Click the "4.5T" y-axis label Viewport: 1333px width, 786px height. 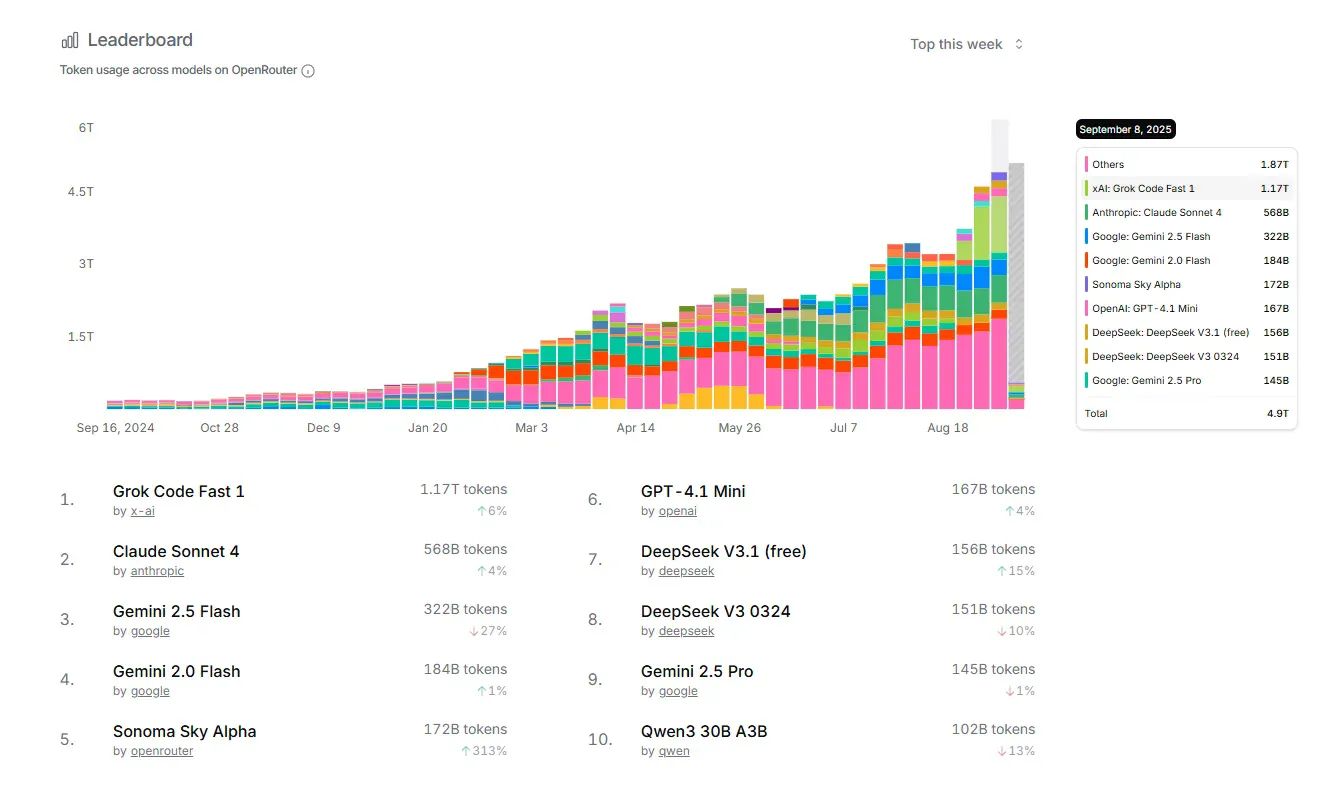click(81, 192)
